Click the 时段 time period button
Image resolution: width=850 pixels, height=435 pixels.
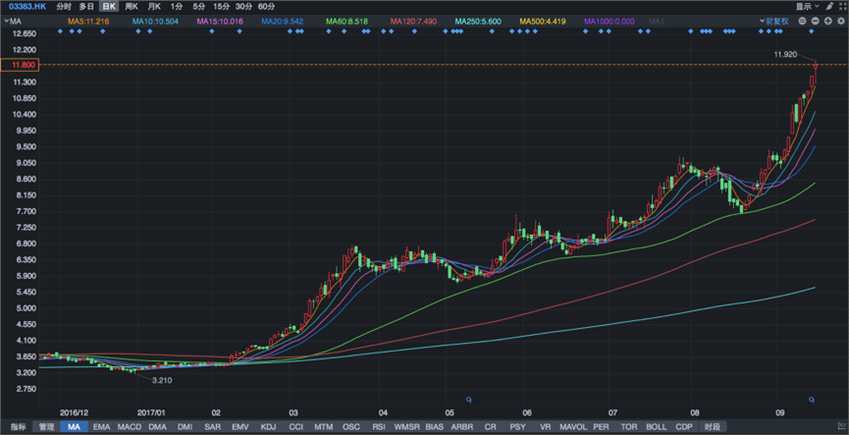712,427
